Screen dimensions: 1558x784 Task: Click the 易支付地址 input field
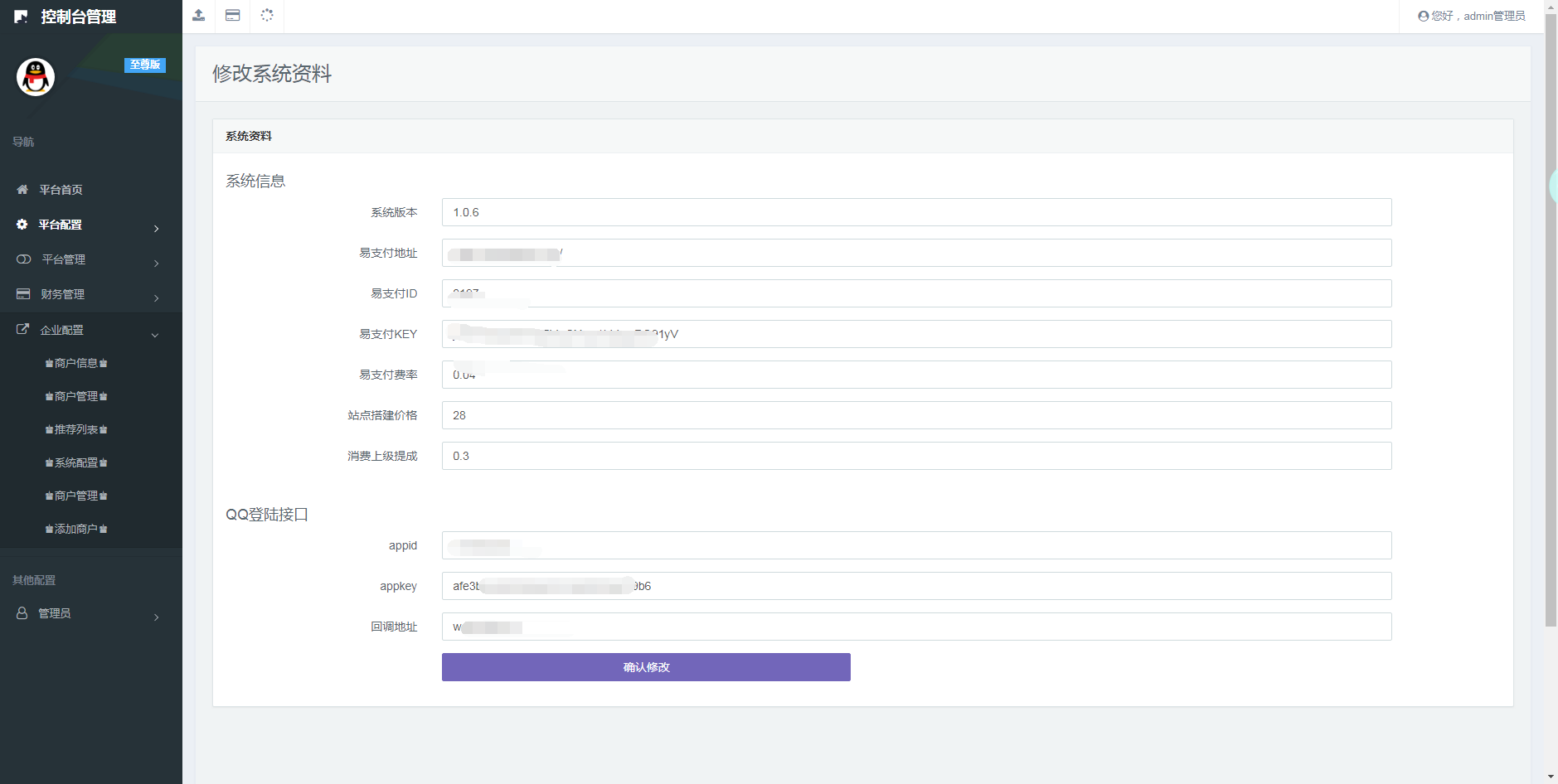click(x=916, y=253)
